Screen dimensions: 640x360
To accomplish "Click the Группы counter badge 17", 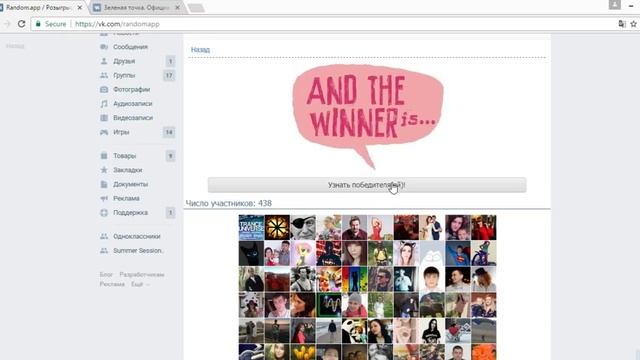I will point(169,76).
